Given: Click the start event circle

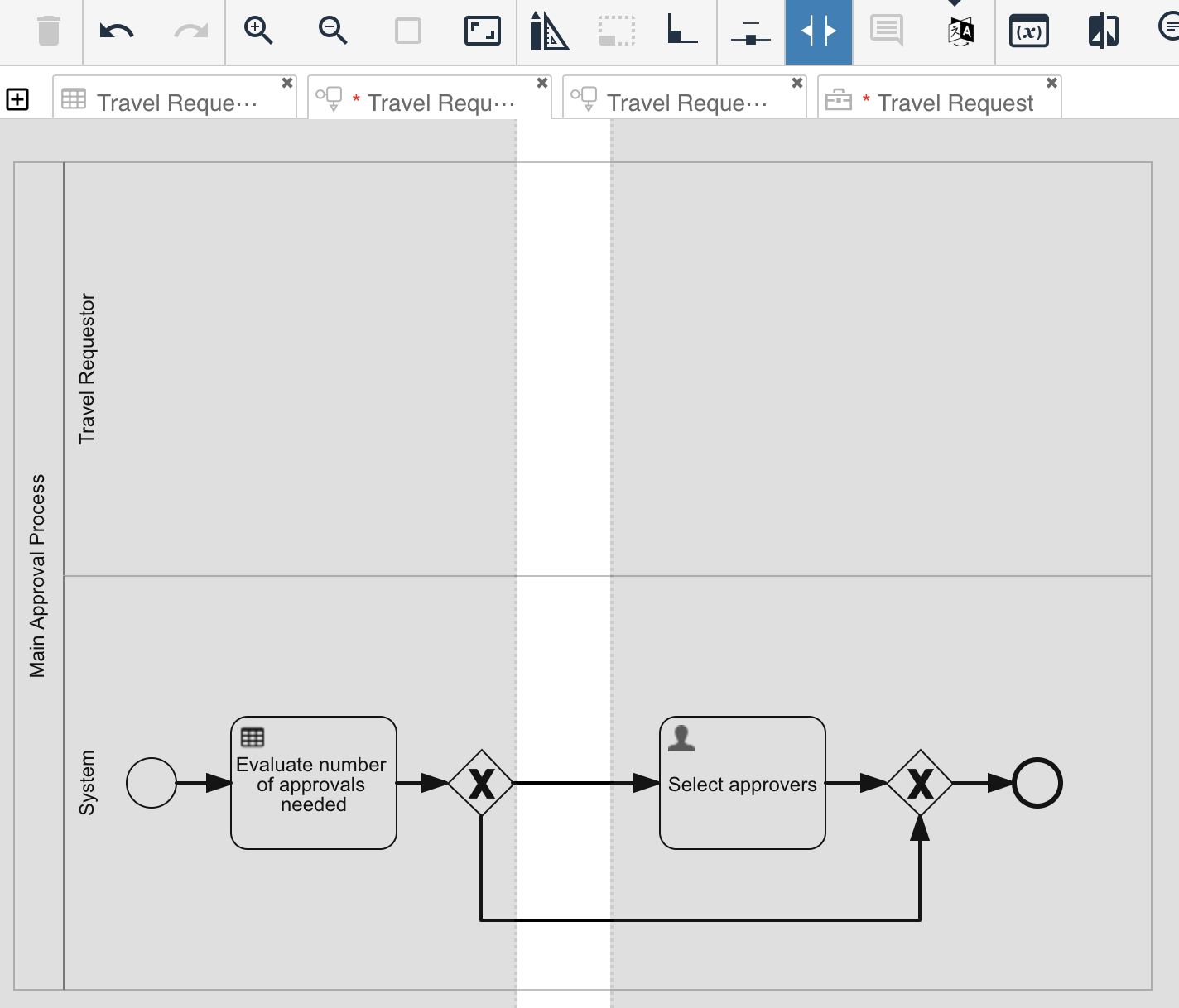Looking at the screenshot, I should point(152,783).
